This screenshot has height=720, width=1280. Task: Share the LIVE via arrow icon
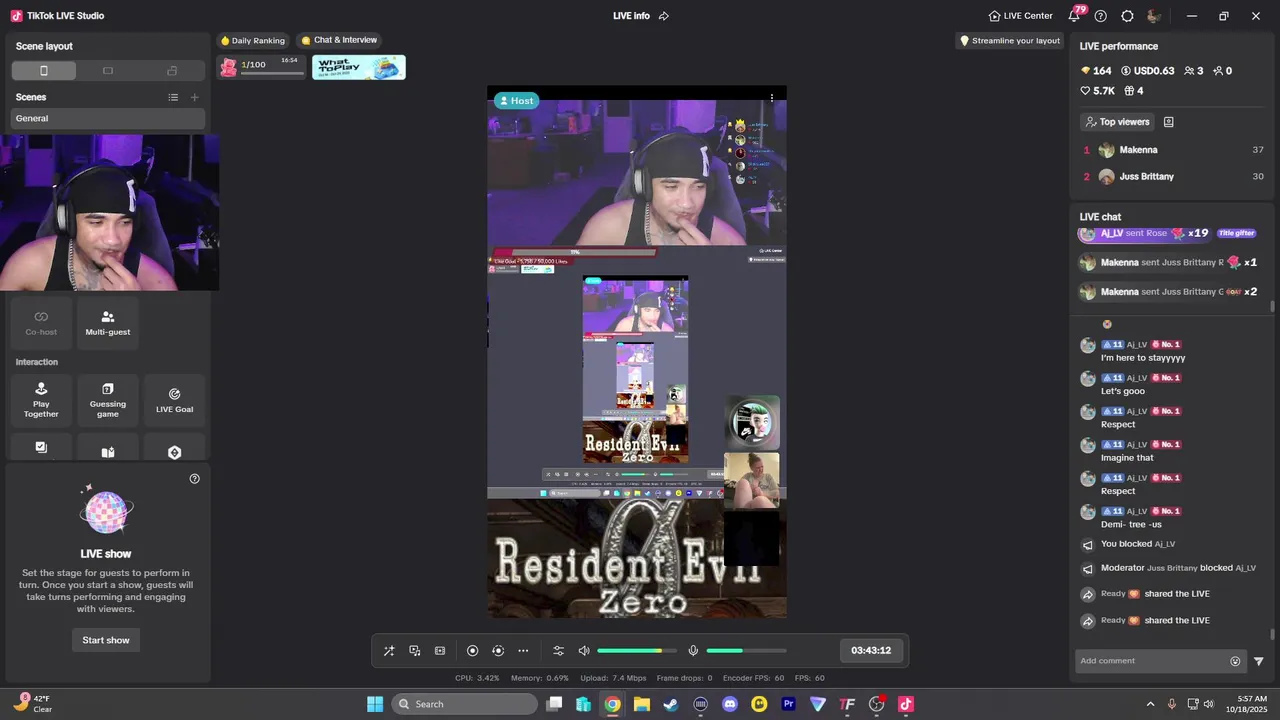point(664,16)
